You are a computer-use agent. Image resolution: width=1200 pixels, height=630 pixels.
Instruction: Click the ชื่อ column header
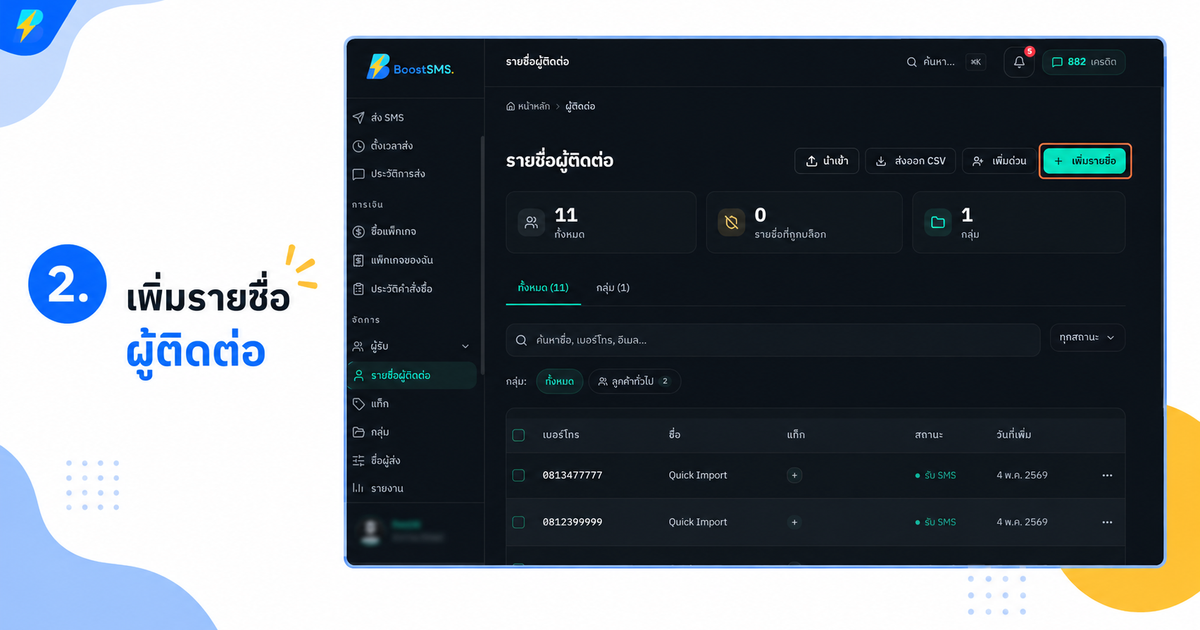click(675, 435)
